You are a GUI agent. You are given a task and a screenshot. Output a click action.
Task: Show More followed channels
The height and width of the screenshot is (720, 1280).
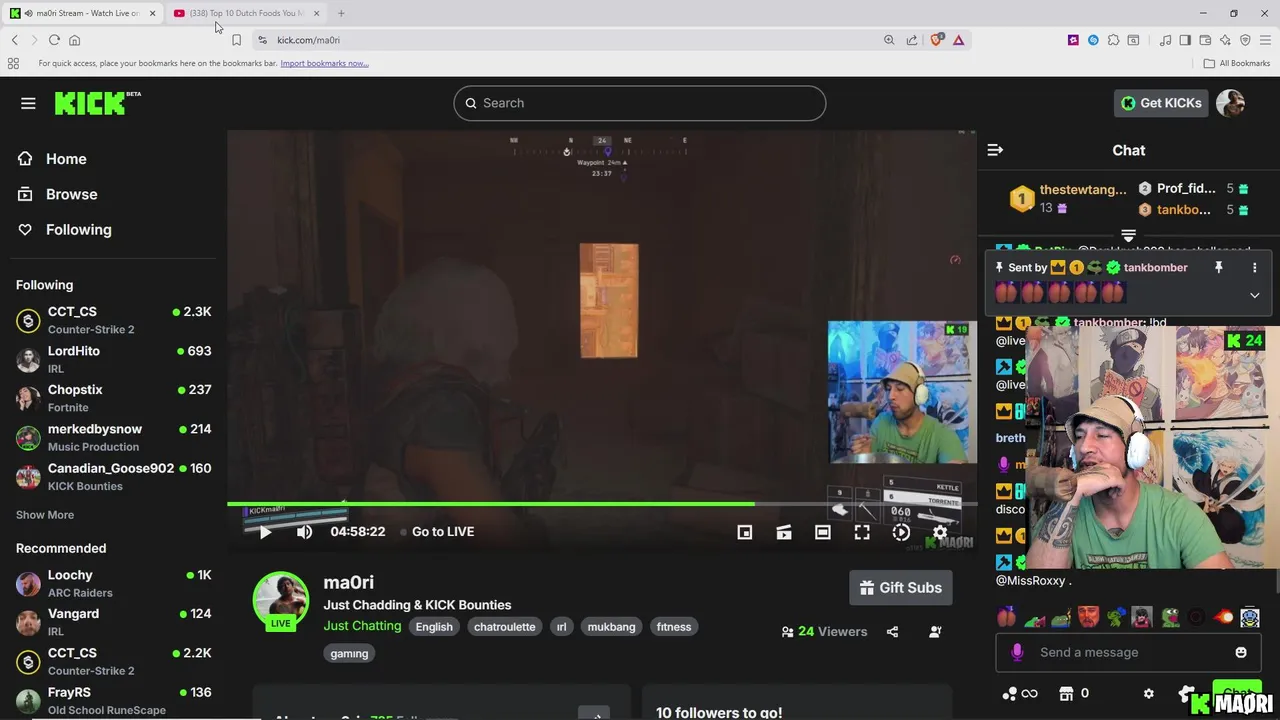coord(45,515)
